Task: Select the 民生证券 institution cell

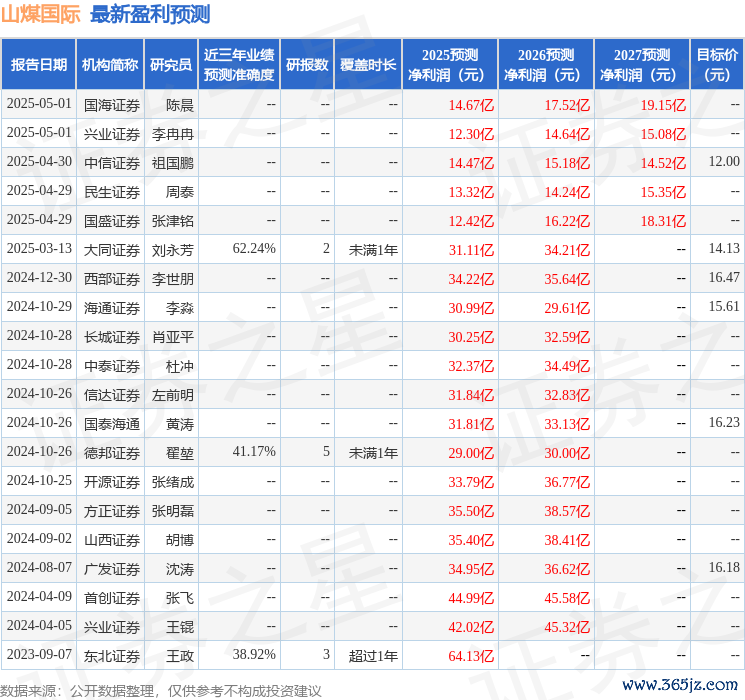Action: 112,192
